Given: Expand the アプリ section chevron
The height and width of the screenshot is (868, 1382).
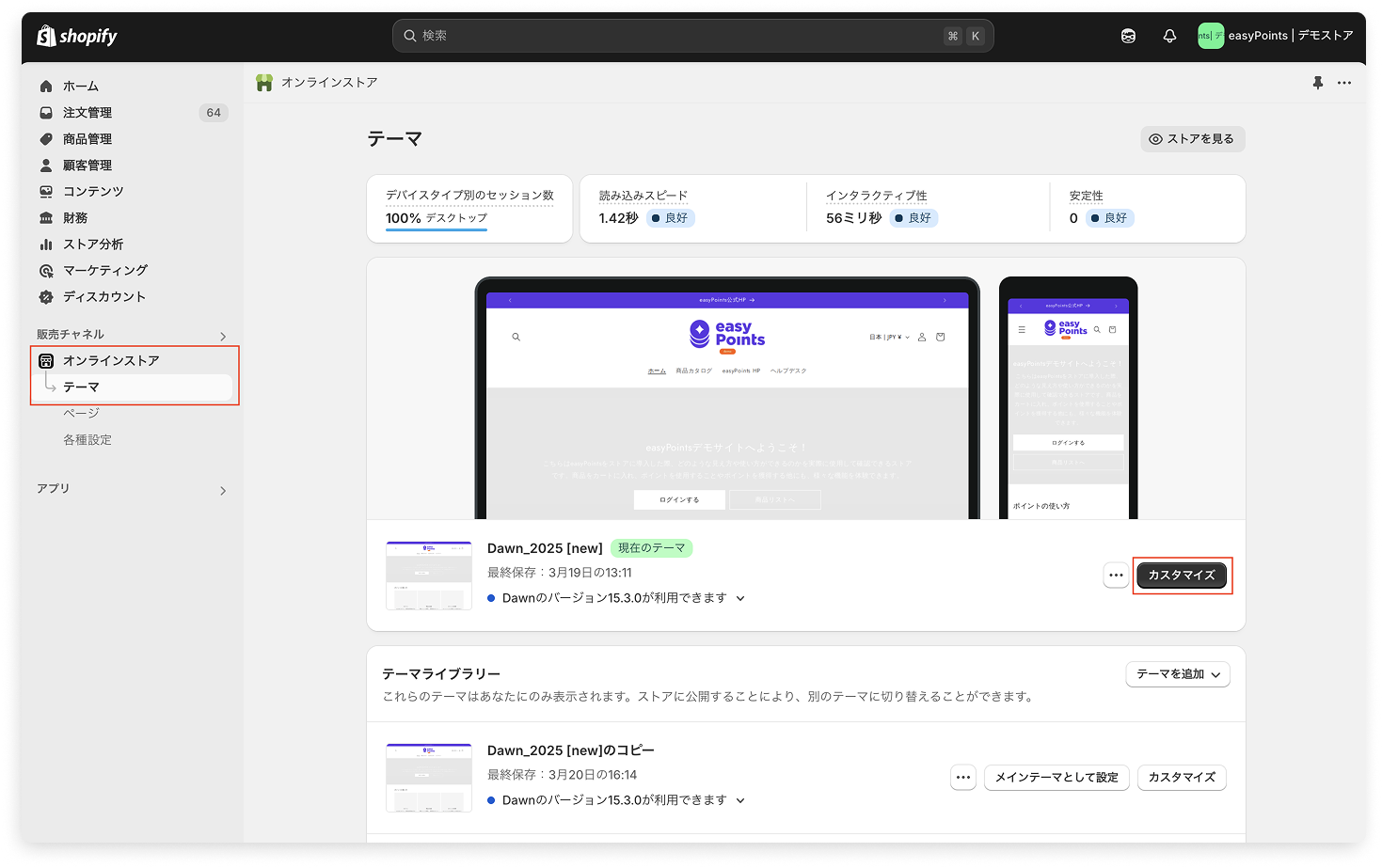Looking at the screenshot, I should click(x=223, y=491).
